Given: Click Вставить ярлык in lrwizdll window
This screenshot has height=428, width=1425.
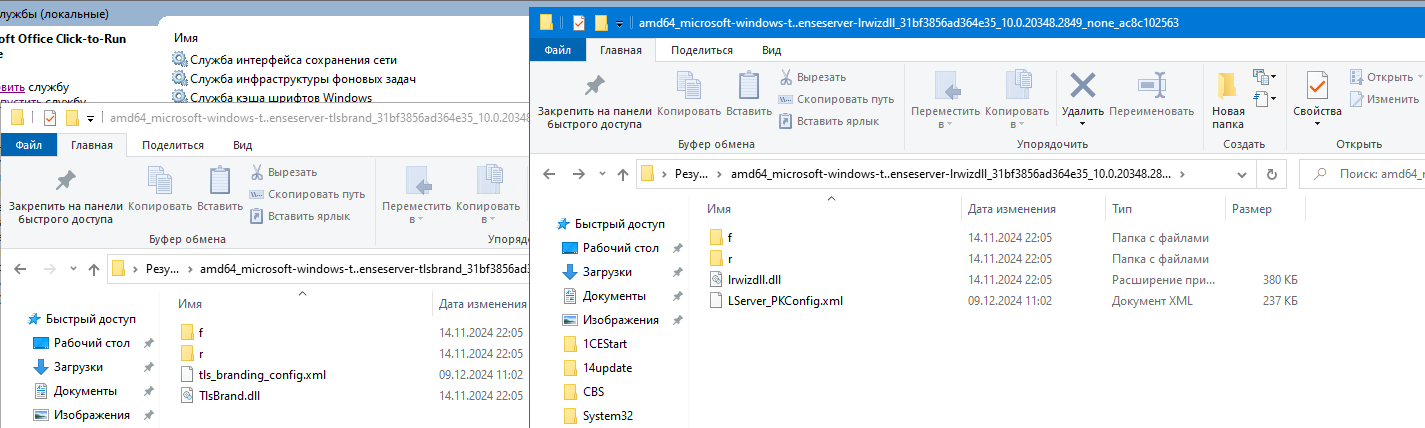Looking at the screenshot, I should pos(828,121).
